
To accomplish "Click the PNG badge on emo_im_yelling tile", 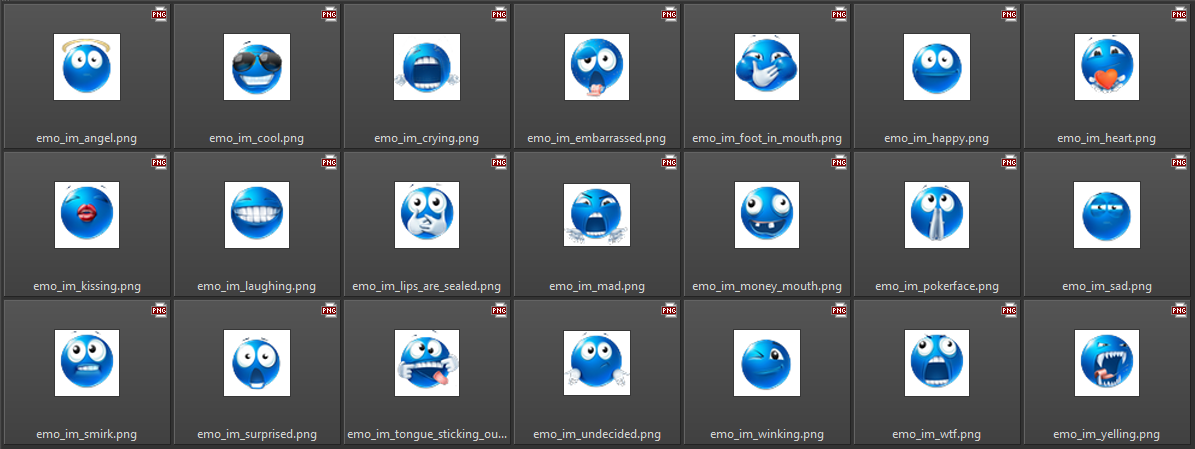I will tap(1179, 309).
